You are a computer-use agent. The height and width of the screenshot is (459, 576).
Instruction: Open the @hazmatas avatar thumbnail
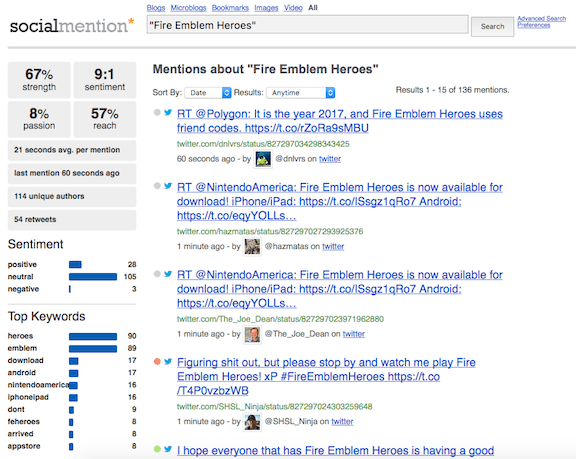click(x=252, y=246)
